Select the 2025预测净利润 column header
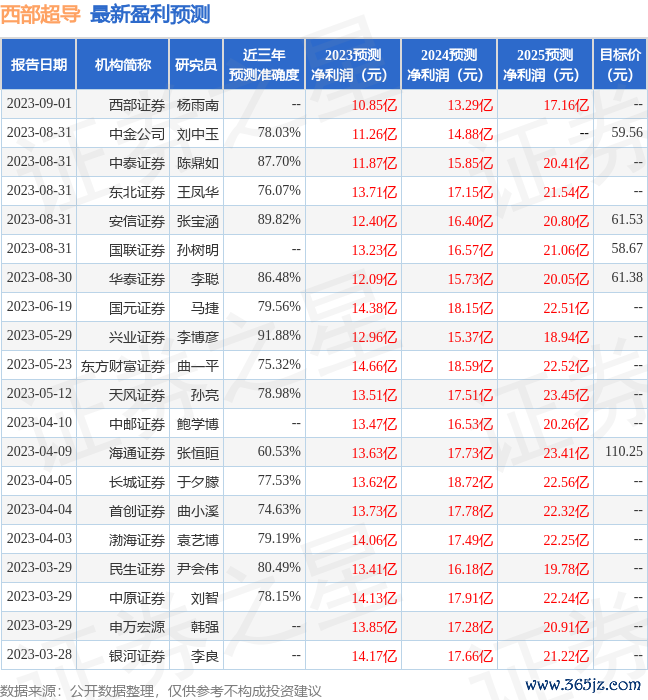Image resolution: width=648 pixels, height=700 pixels. (x=545, y=64)
